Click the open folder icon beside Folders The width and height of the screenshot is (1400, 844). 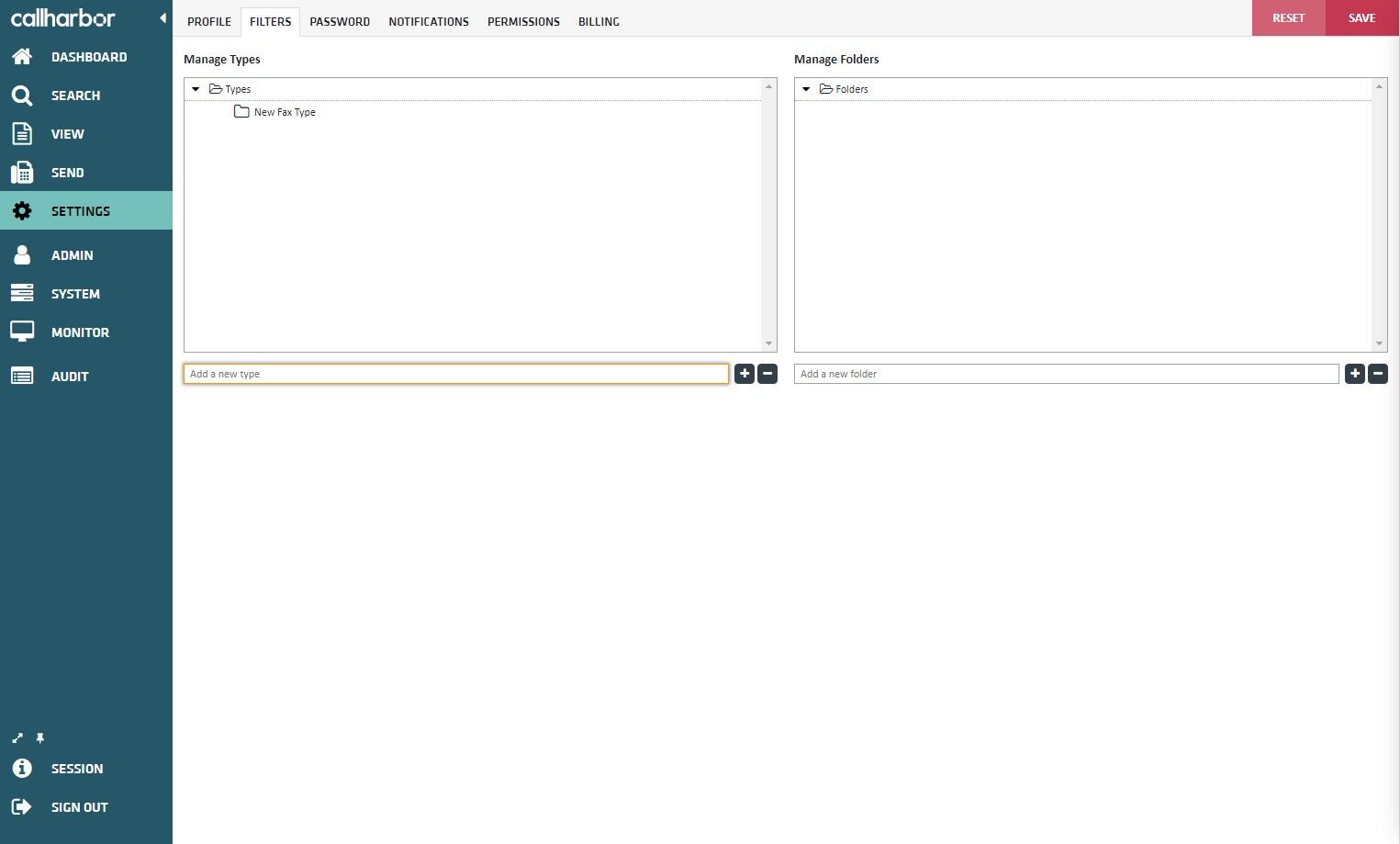pos(826,89)
